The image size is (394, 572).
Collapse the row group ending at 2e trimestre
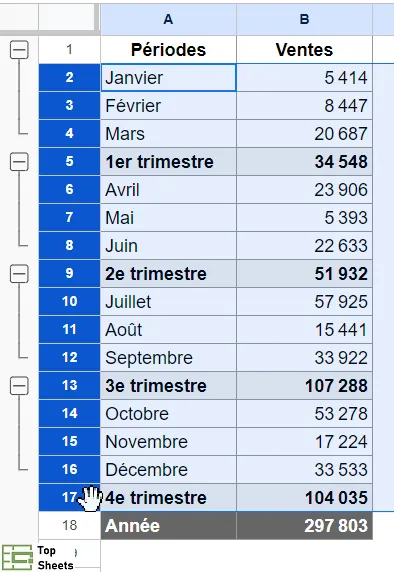coord(19,162)
